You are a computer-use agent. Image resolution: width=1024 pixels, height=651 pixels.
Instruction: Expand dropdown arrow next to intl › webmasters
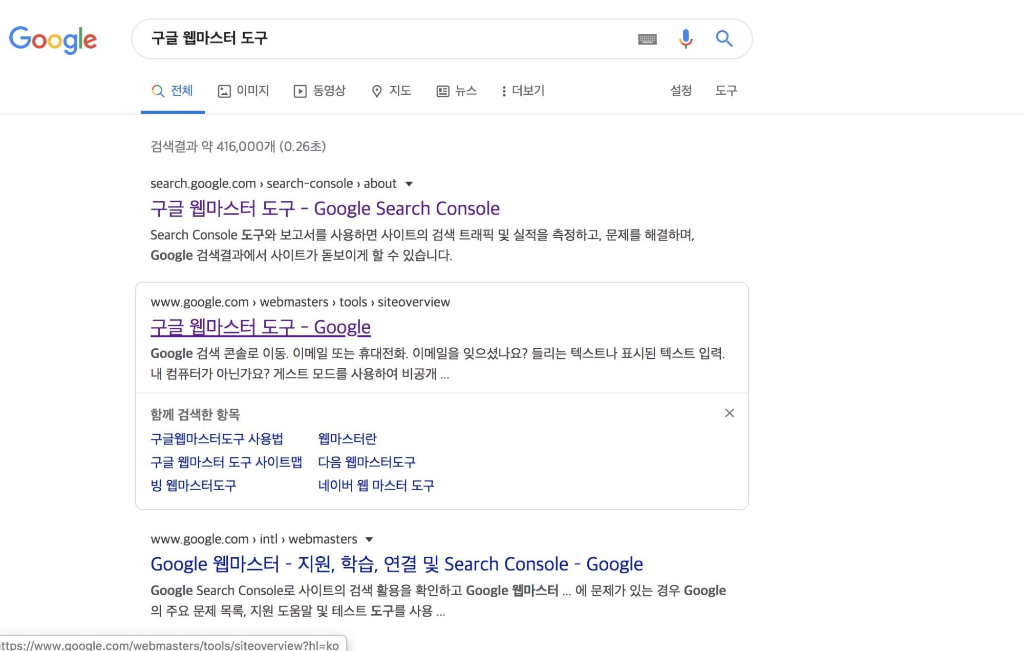pos(369,539)
